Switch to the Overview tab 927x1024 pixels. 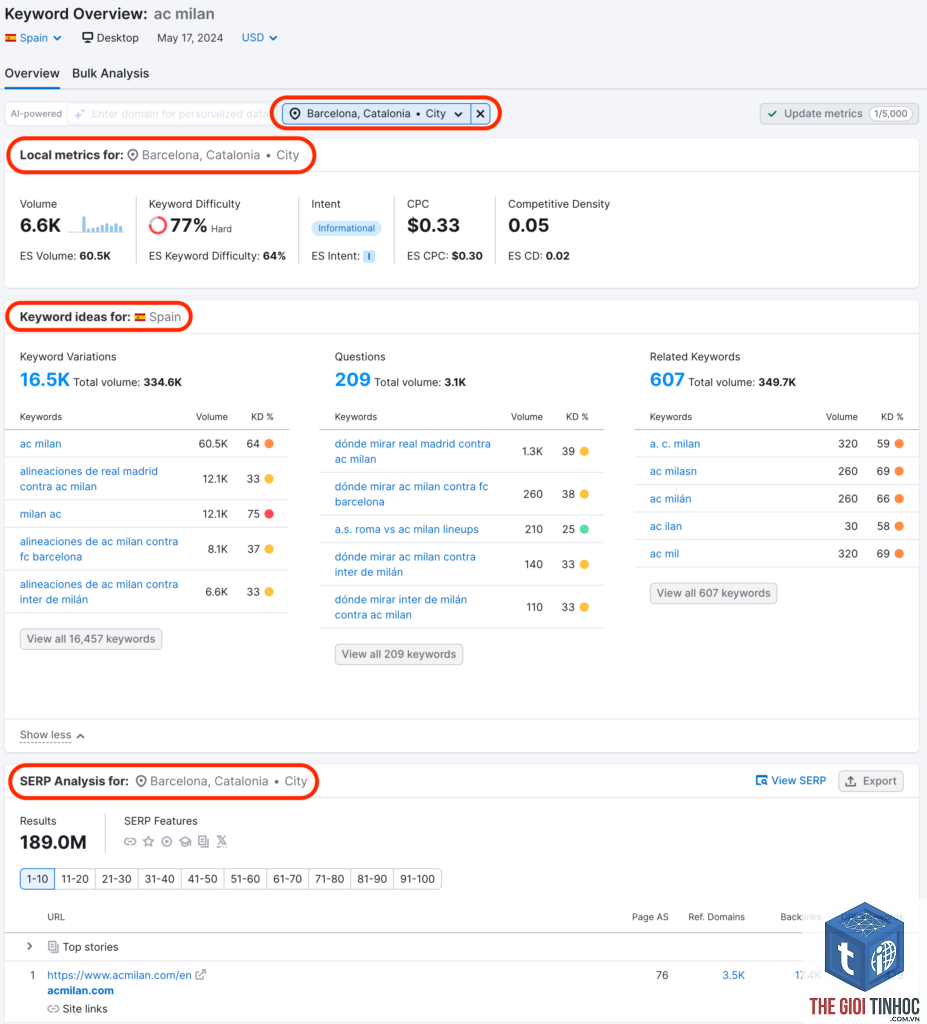32,73
